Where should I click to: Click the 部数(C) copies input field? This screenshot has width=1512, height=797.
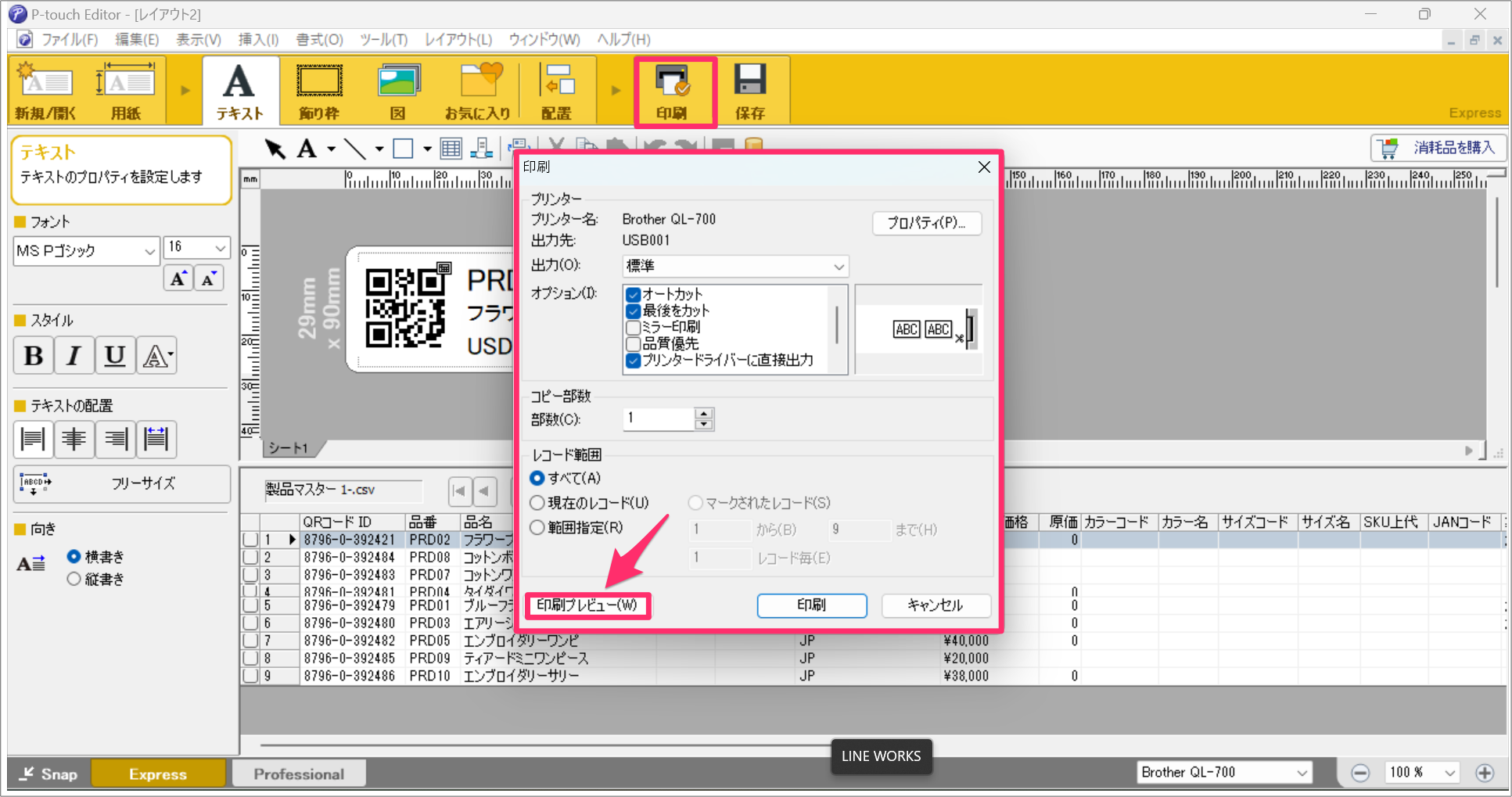tap(659, 418)
